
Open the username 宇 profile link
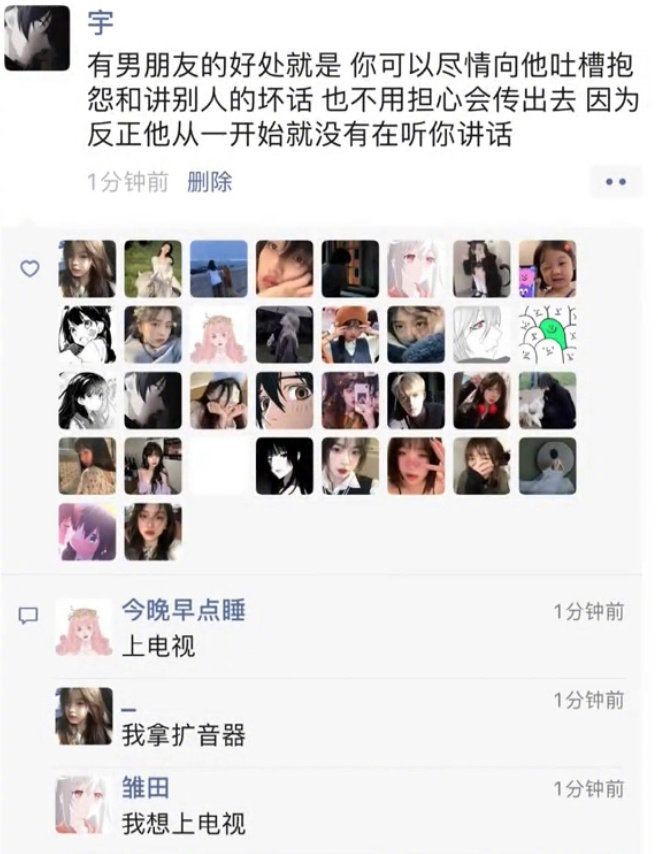tap(101, 23)
